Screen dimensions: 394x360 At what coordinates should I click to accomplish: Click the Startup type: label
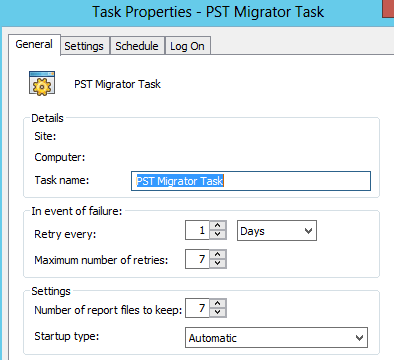pyautogui.click(x=67, y=336)
